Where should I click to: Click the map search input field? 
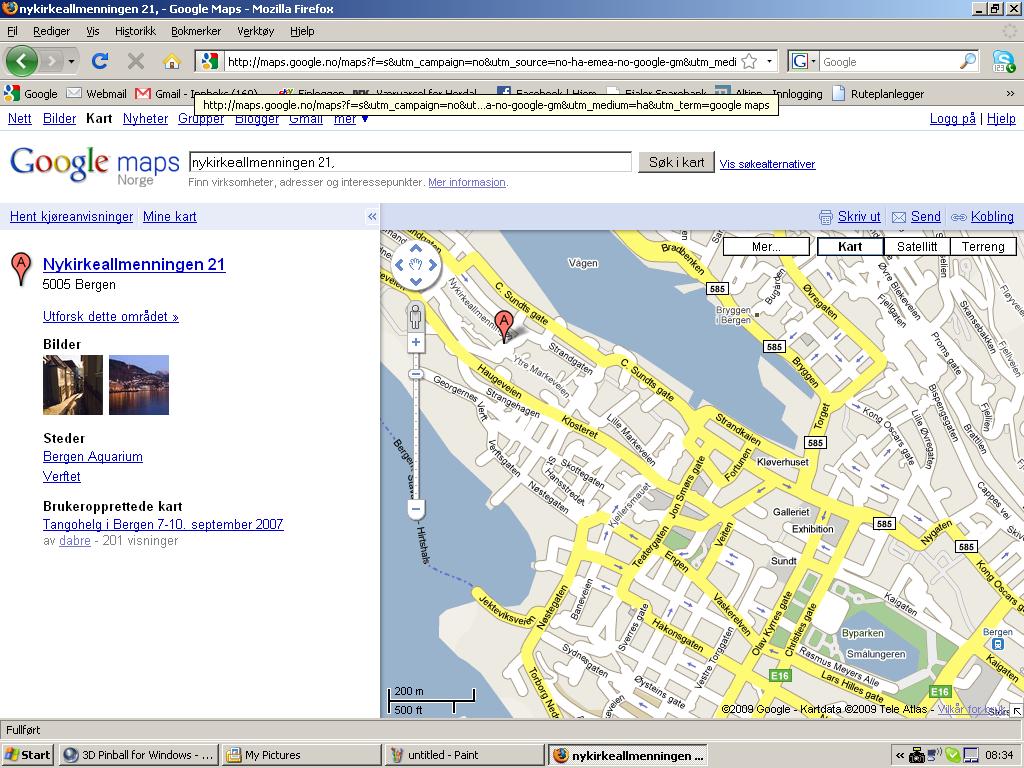(410, 162)
